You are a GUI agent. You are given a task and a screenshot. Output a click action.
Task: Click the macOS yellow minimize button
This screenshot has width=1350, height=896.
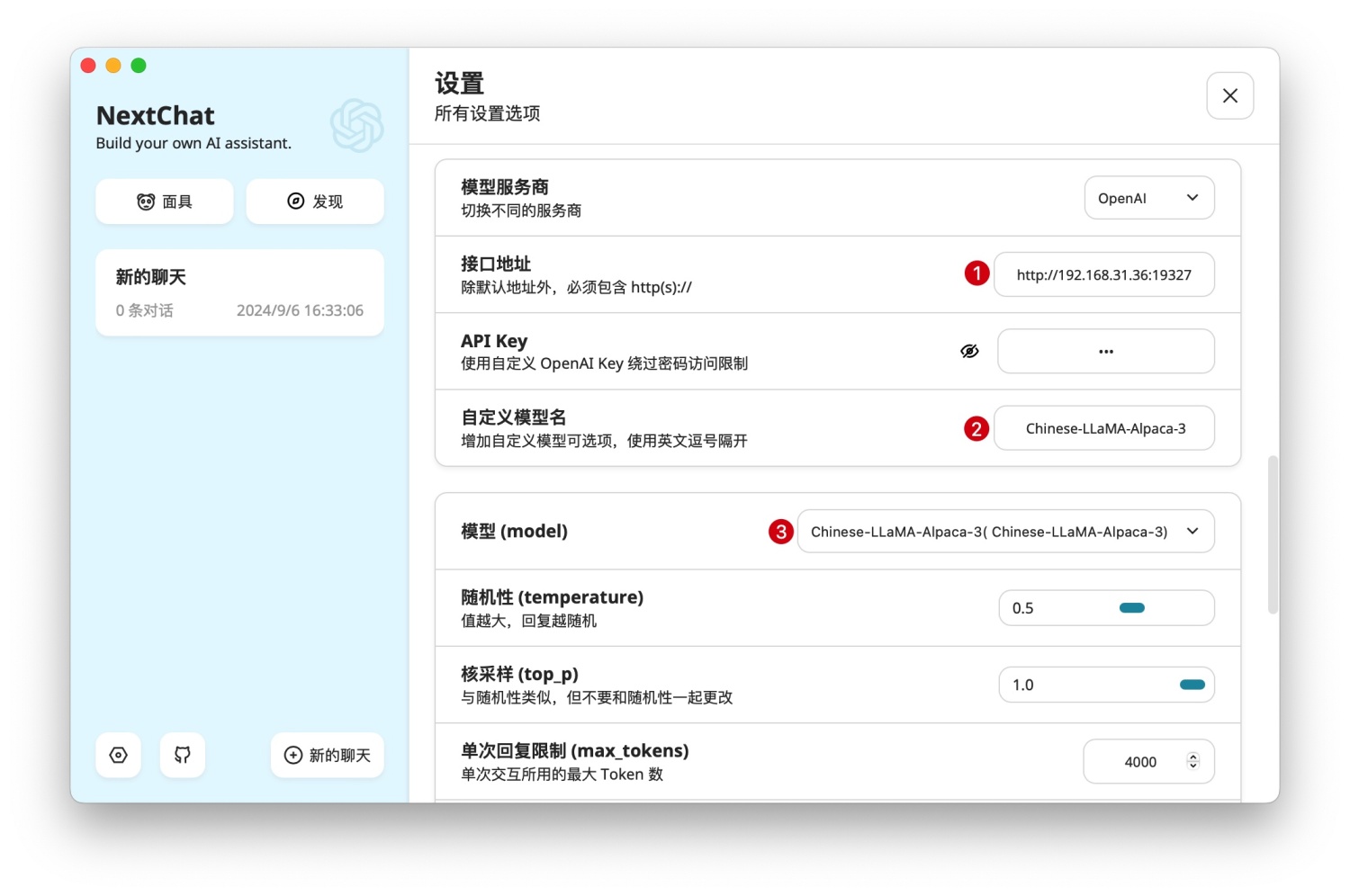pyautogui.click(x=113, y=65)
